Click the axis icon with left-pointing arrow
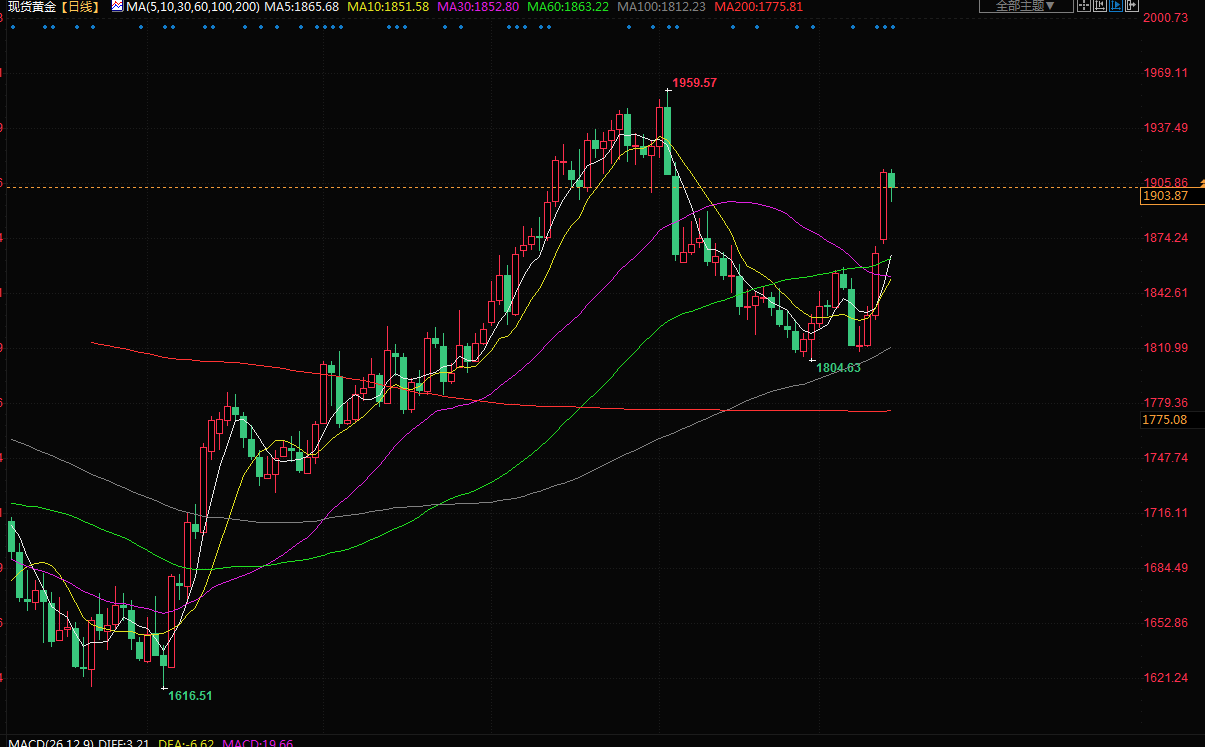Screen dimensions: 1205x747 (x=1100, y=5)
